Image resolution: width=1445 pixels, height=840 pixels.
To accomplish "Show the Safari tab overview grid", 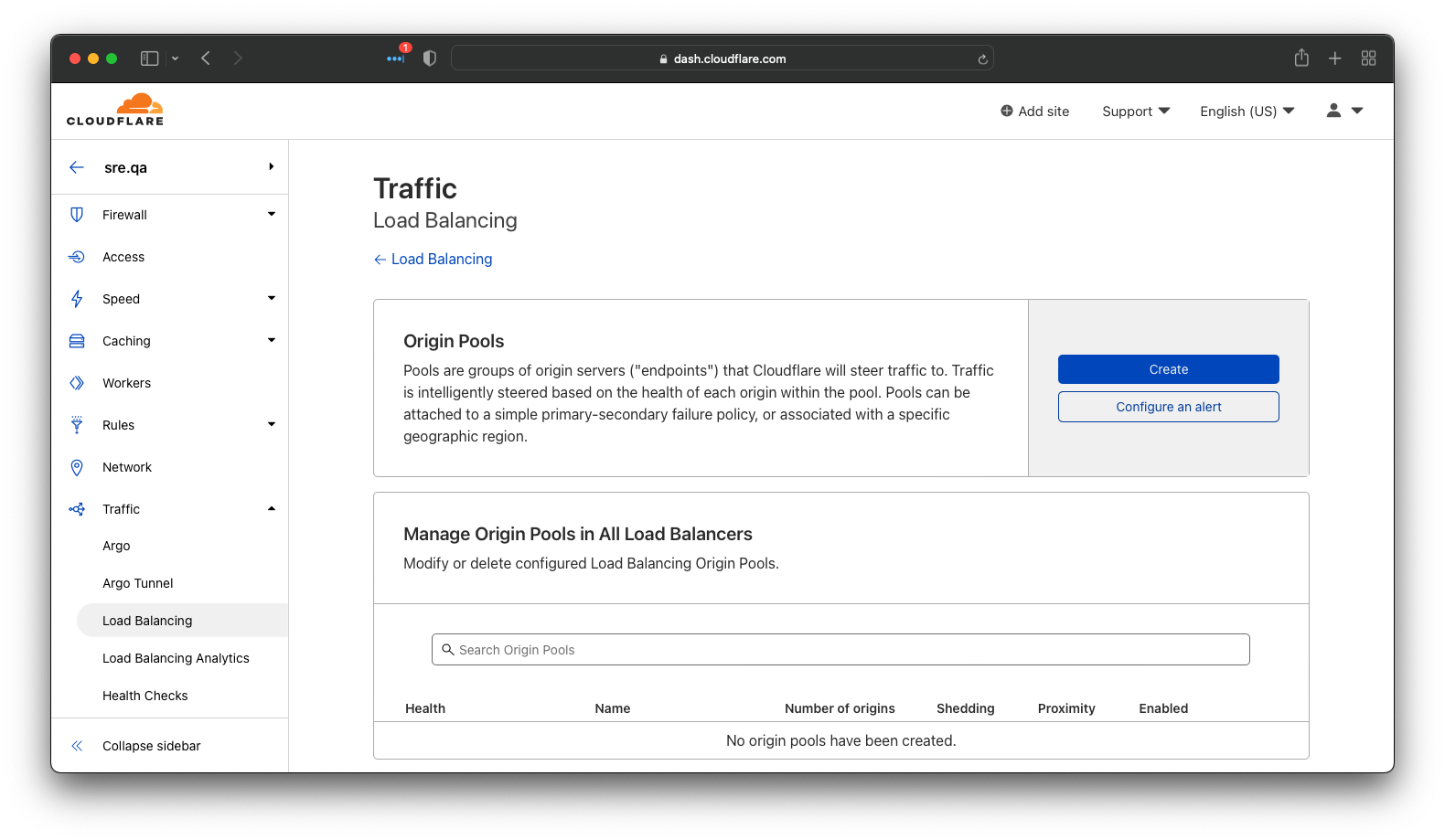I will 1368,58.
